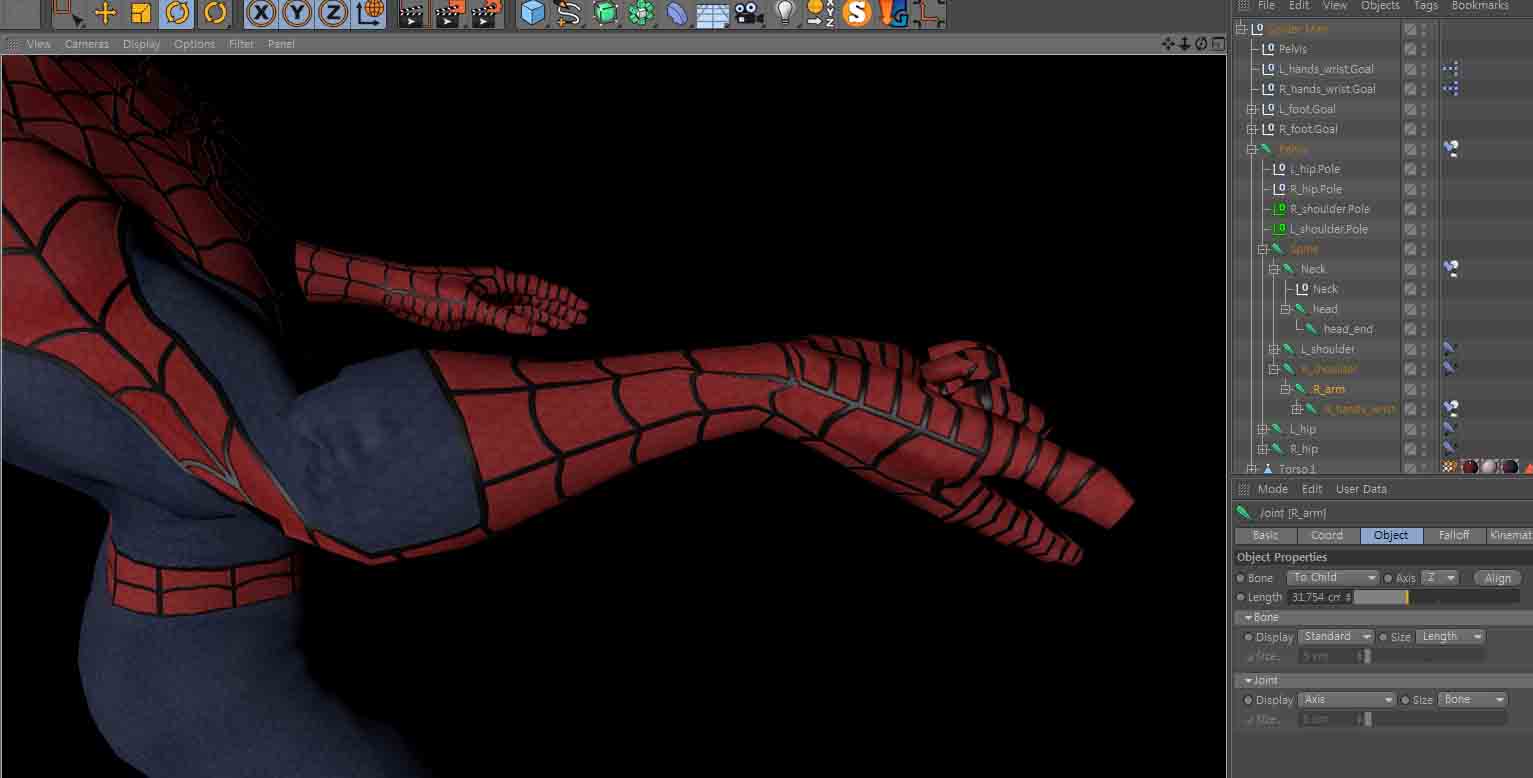This screenshot has height=778, width=1533.
Task: Select head_end joint in object tree
Action: tap(1347, 329)
